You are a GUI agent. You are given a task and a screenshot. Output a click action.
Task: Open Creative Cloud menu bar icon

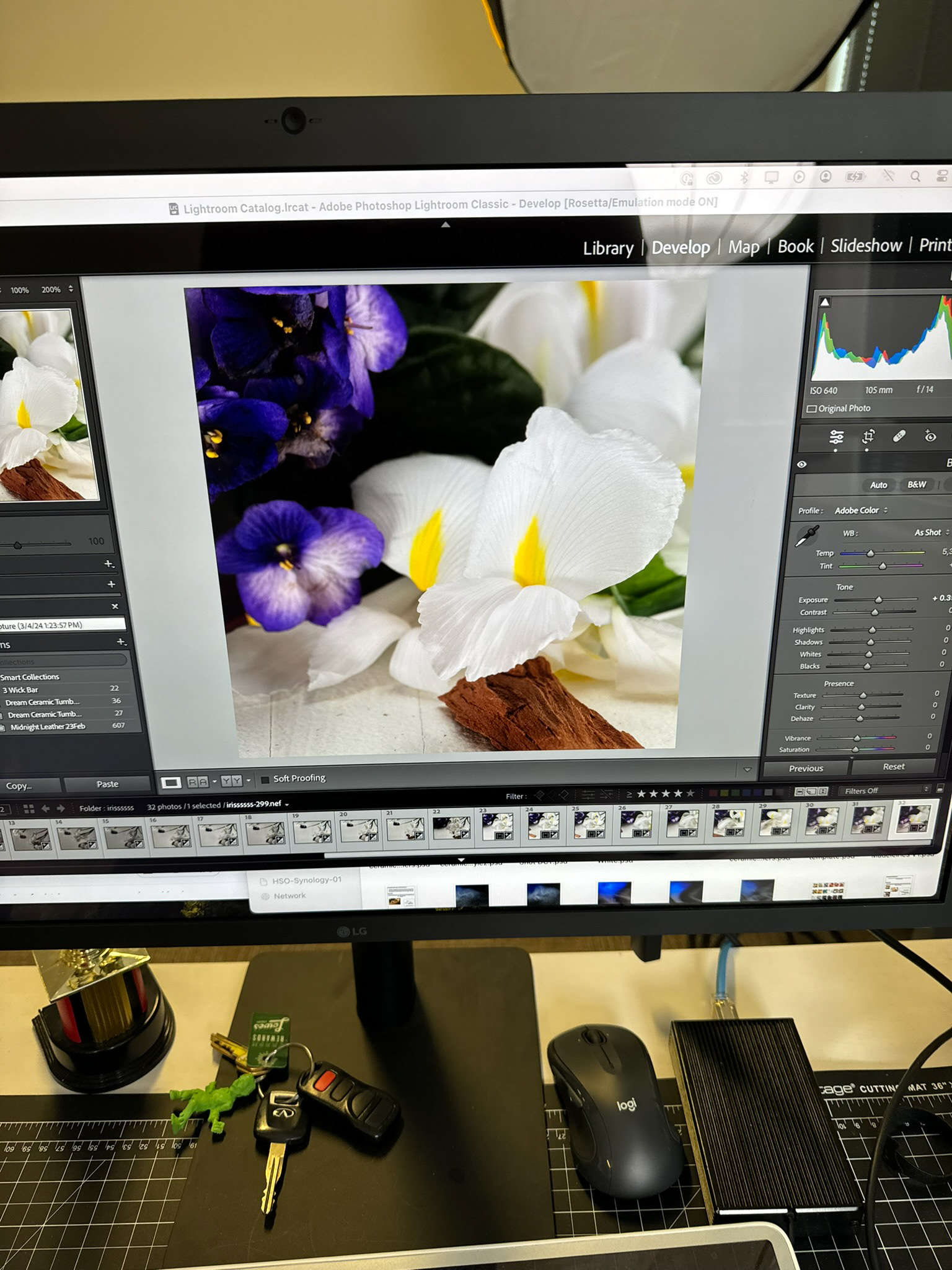(x=714, y=179)
